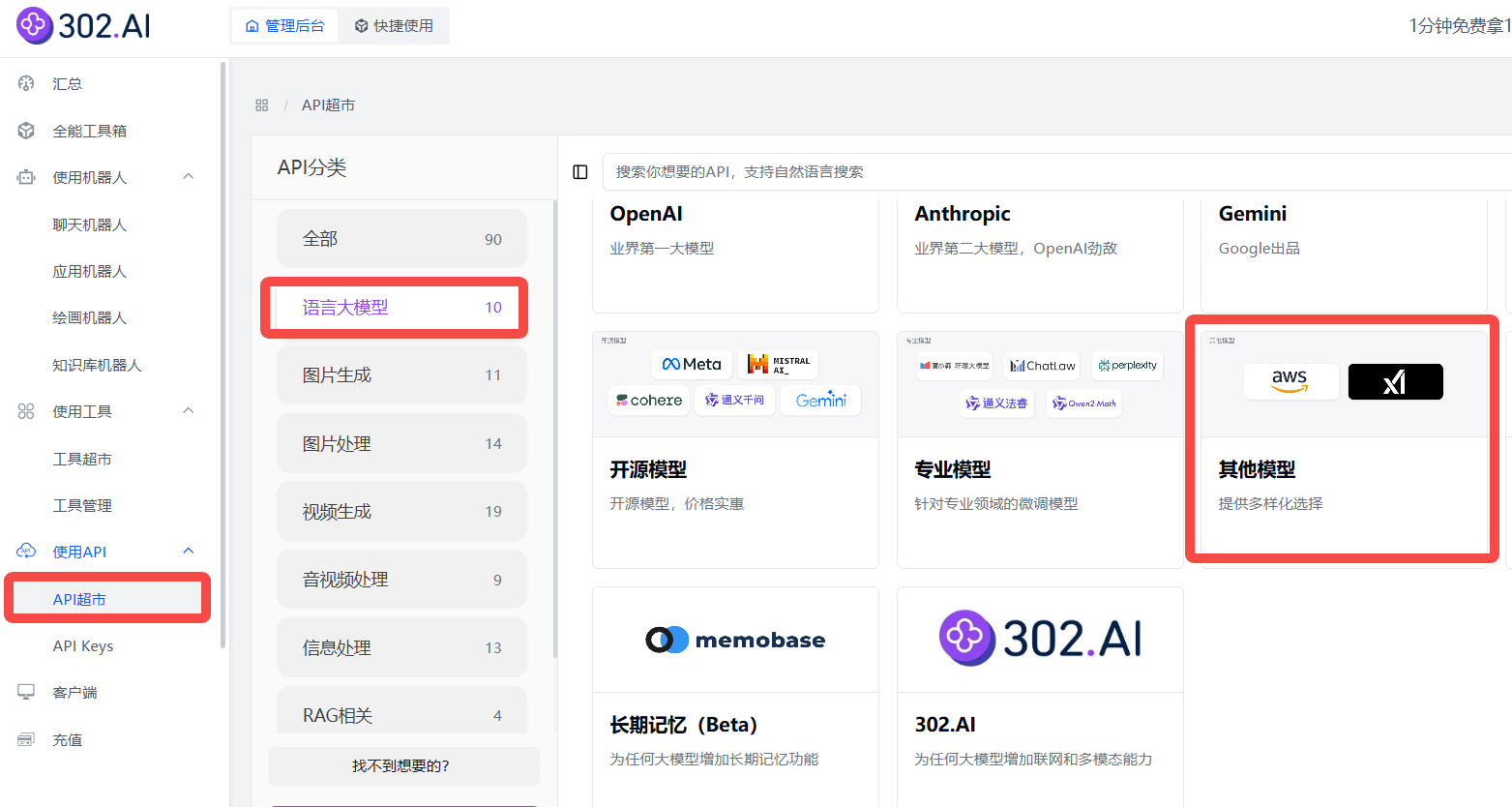Click the 使用API cloud icon
This screenshot has height=807, width=1512.
point(26,552)
